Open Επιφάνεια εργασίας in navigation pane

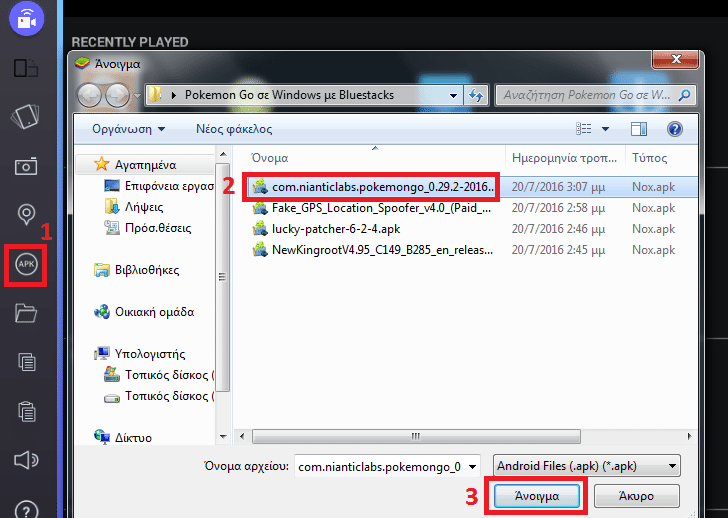click(159, 186)
